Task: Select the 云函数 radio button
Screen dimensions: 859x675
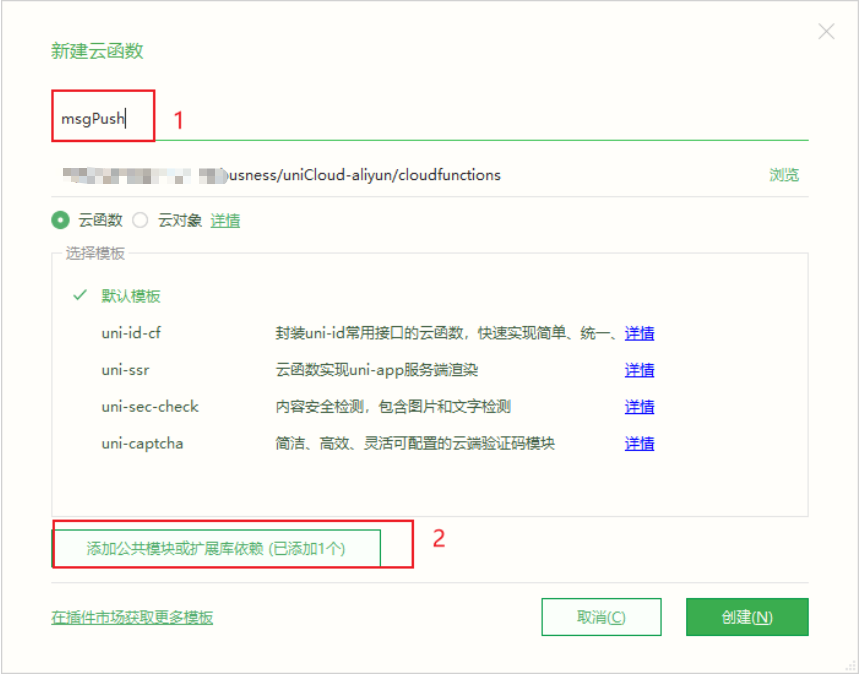Action: click(x=60, y=220)
